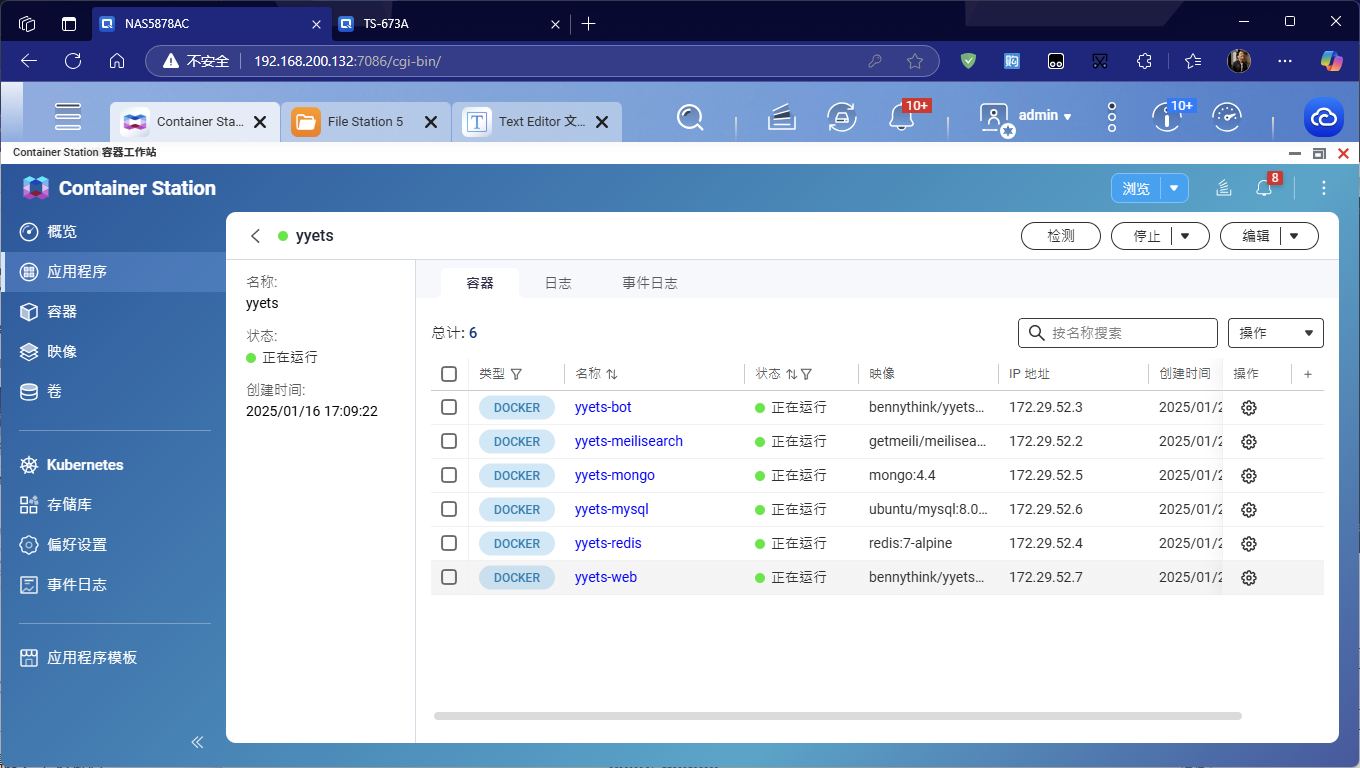Open the QTS dashboard gauge icon
Viewport: 1360px width, 768px height.
pos(1227,118)
